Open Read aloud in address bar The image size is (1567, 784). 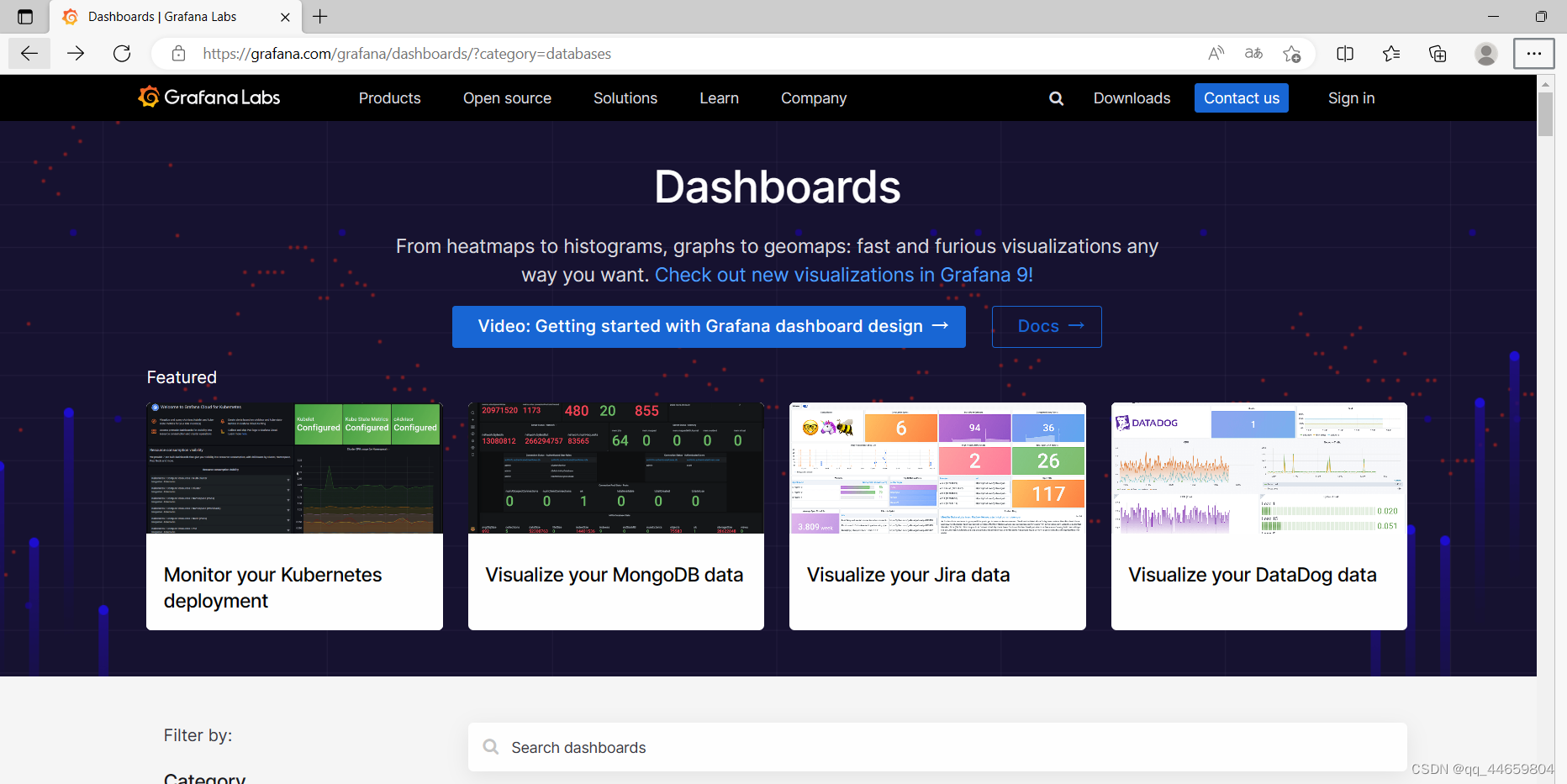pos(1216,54)
